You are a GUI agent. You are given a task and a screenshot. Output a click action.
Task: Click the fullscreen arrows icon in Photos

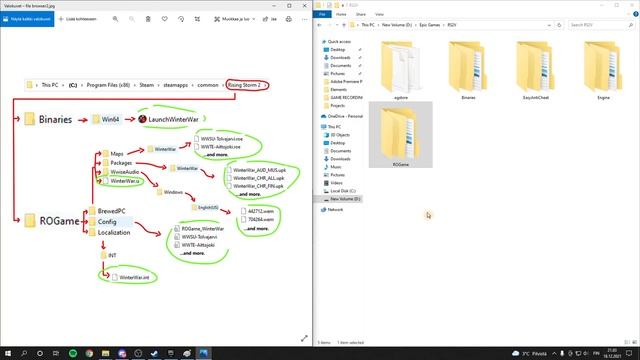(304, 338)
